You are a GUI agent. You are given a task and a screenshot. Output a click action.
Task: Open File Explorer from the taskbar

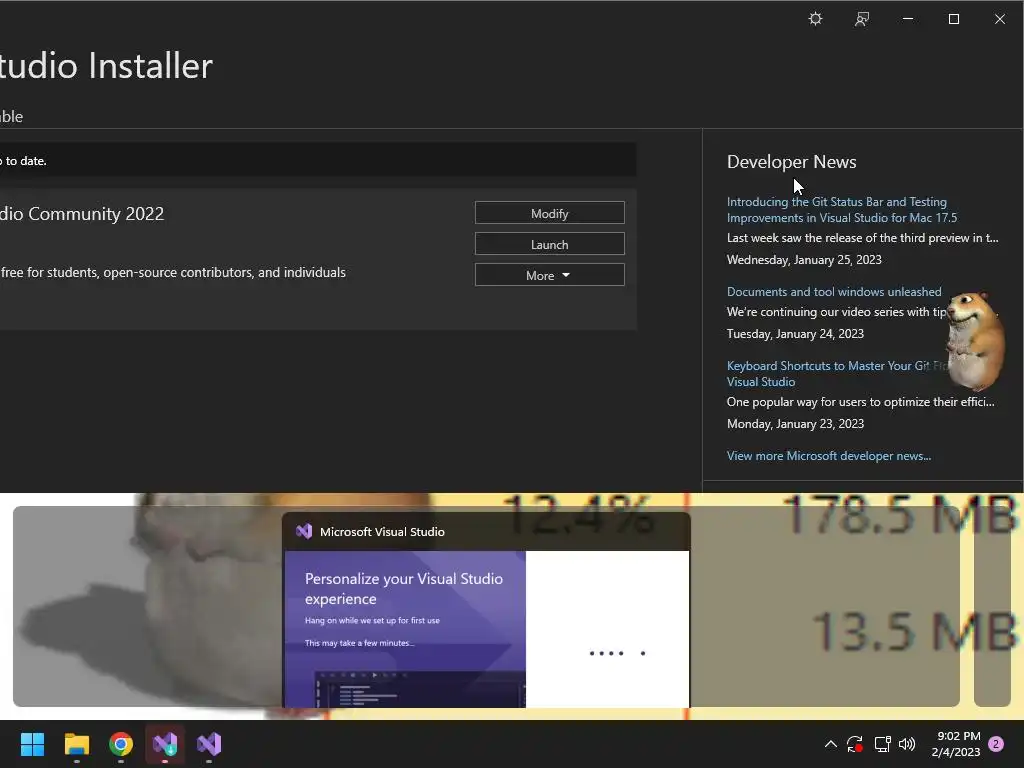tap(76, 744)
